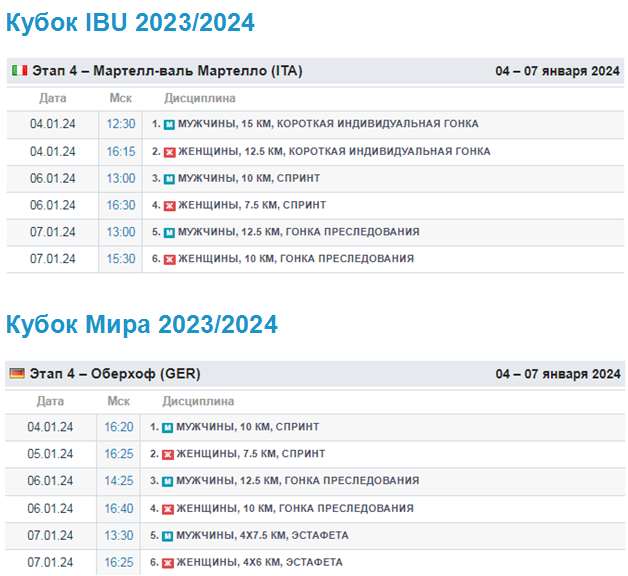Click the 16:15 start time
The width and height of the screenshot is (628, 576).
pos(121,152)
